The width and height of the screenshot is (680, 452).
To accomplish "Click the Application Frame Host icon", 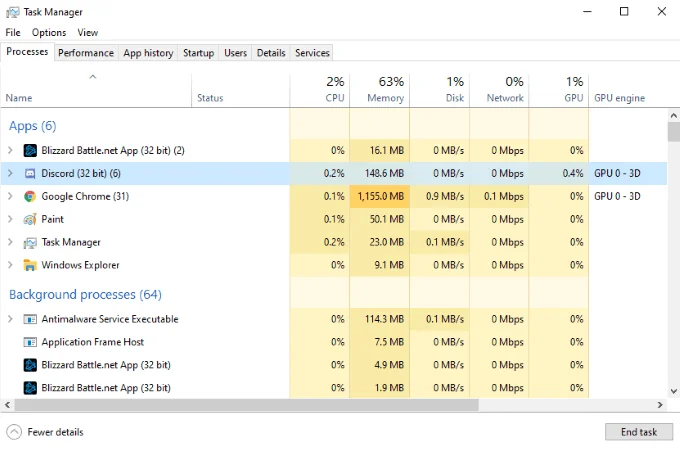I will point(30,342).
